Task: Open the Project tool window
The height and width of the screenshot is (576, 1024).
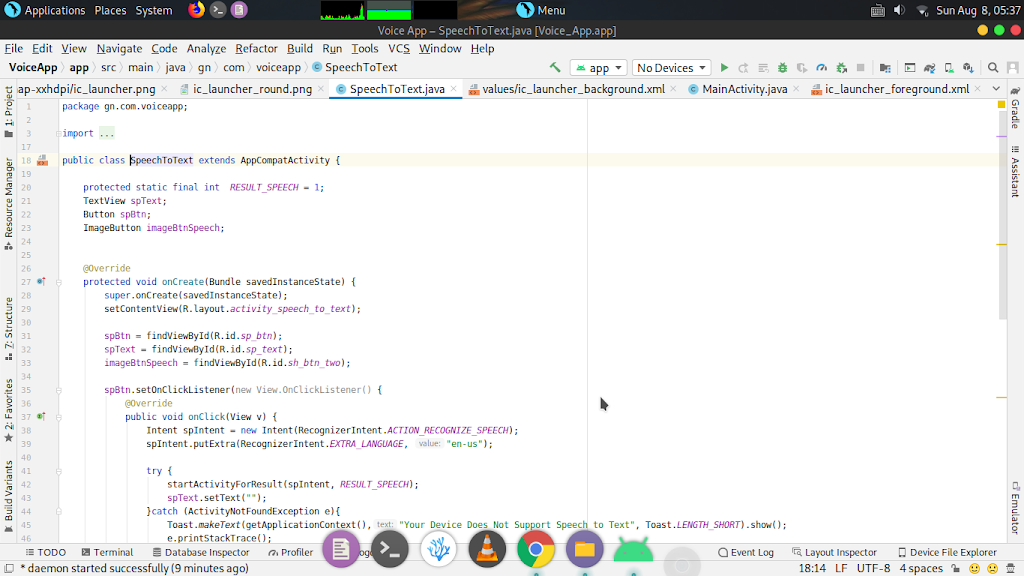Action: 8,112
